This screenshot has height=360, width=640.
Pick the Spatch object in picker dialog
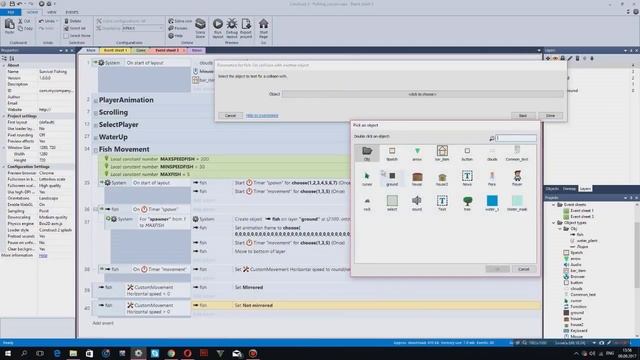[392, 153]
